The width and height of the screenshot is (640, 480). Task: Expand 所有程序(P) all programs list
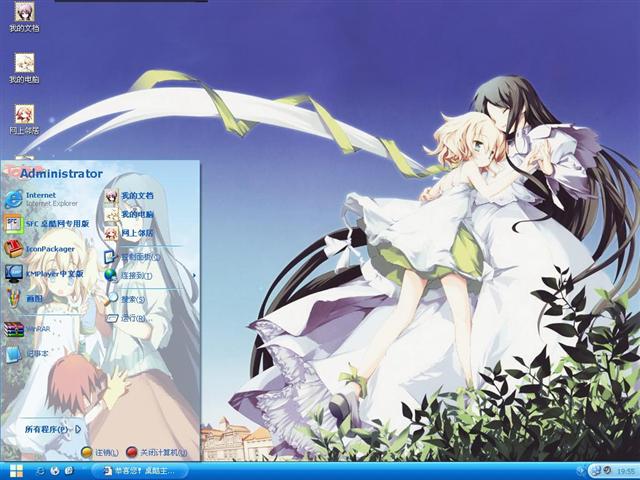53,429
